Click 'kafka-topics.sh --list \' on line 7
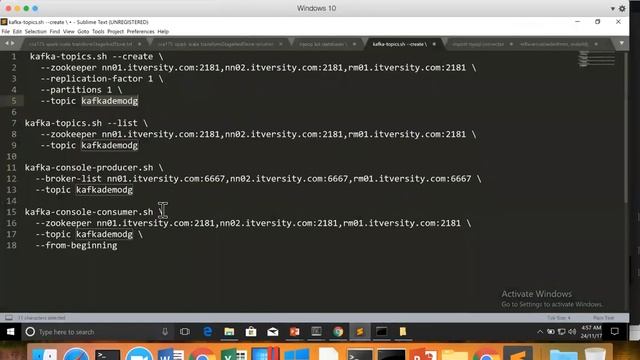The width and height of the screenshot is (640, 360). [x=86, y=123]
